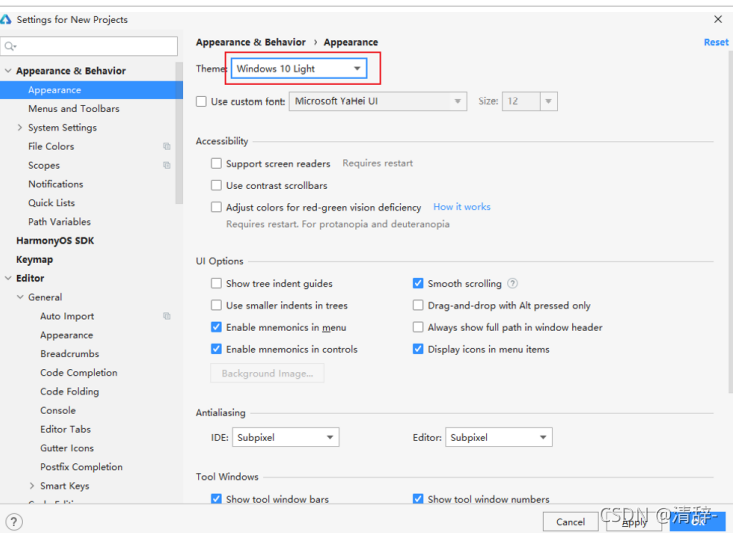Expand the System Settings node

[x=20, y=127]
